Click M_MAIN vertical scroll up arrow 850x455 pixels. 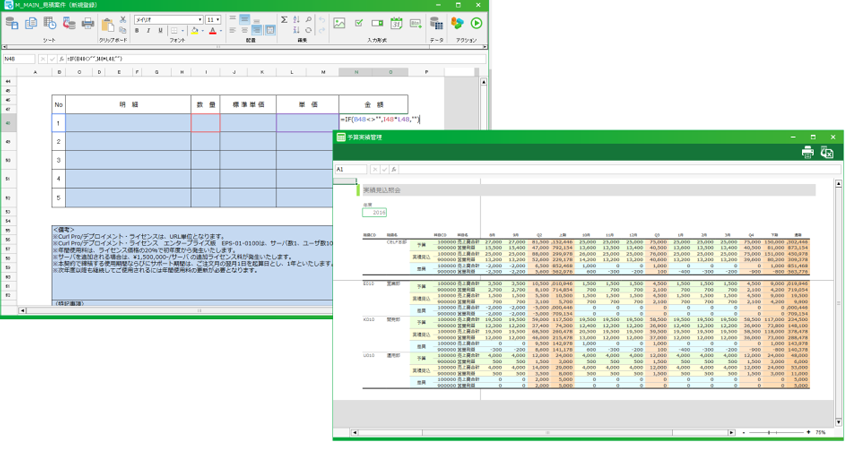(484, 82)
